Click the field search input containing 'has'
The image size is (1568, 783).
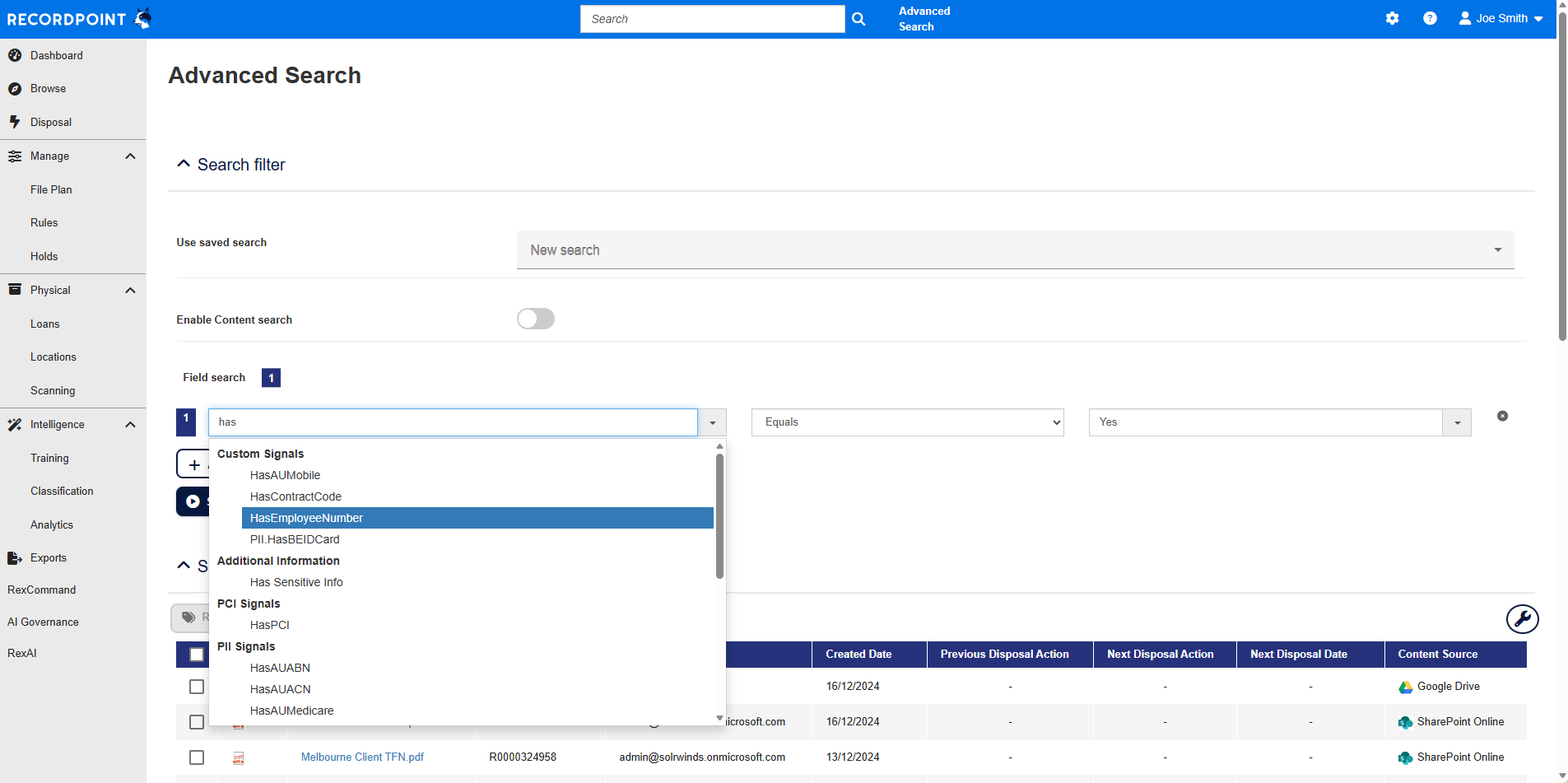point(452,422)
